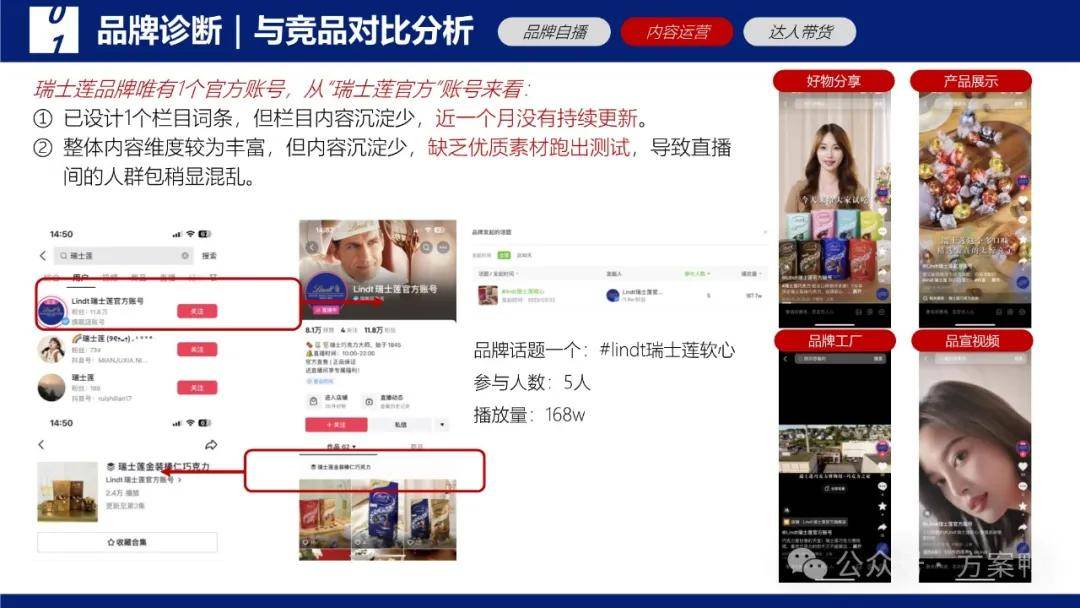Click the white slide logo in top-left
This screenshot has width=1080, height=608.
(54, 30)
